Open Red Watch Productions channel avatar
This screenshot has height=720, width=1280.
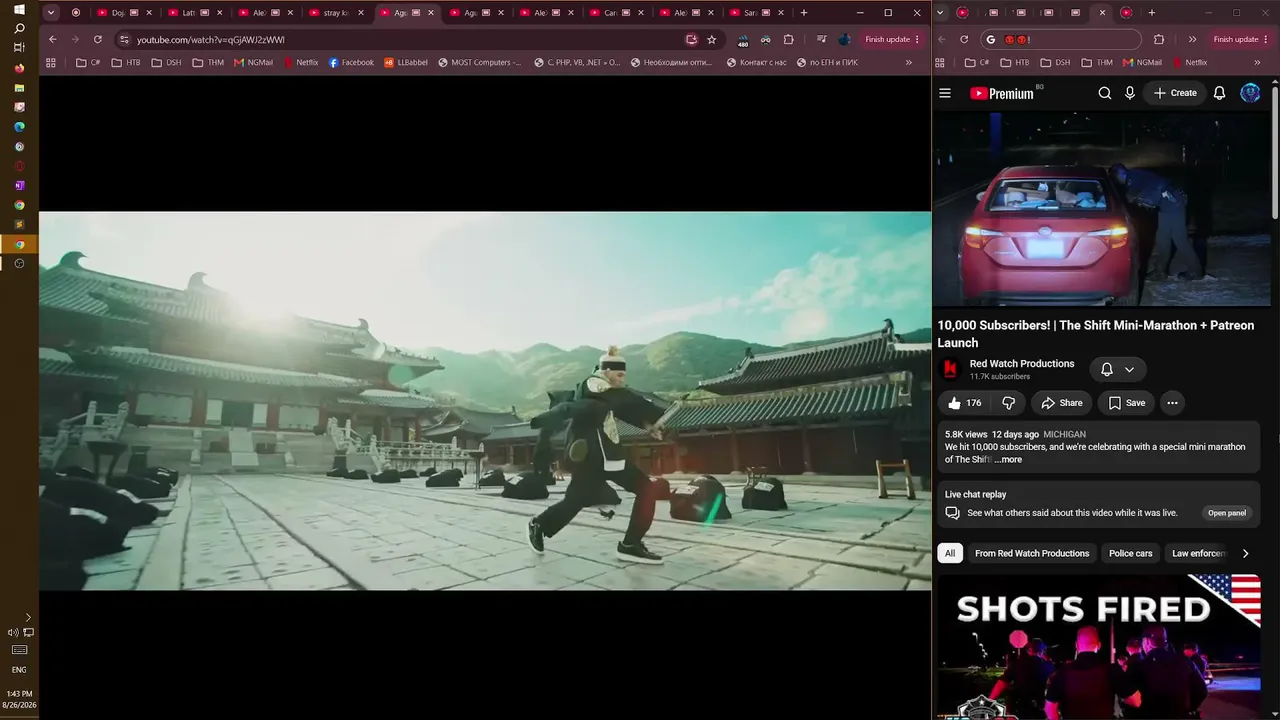(950, 370)
